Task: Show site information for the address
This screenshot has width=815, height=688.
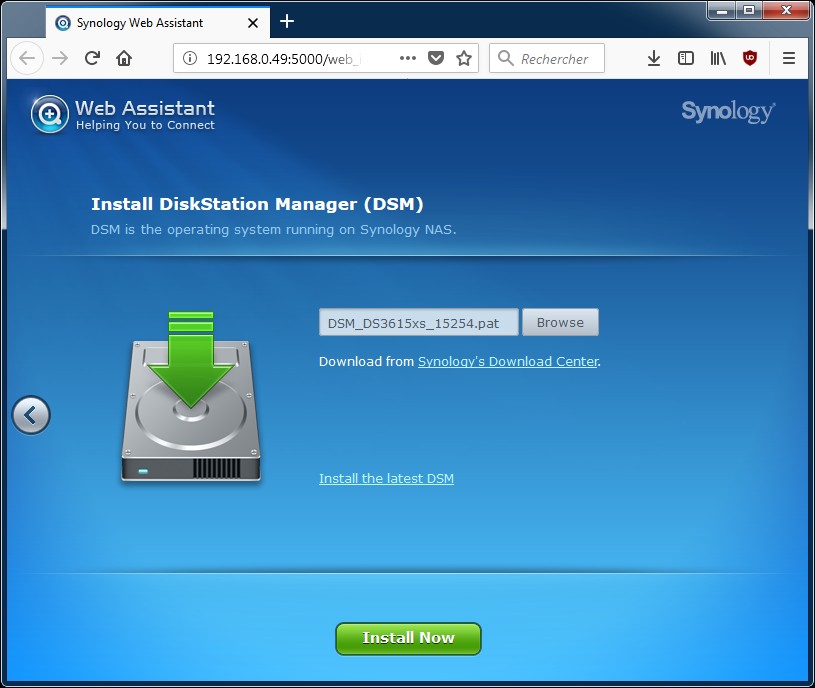Action: click(x=191, y=59)
